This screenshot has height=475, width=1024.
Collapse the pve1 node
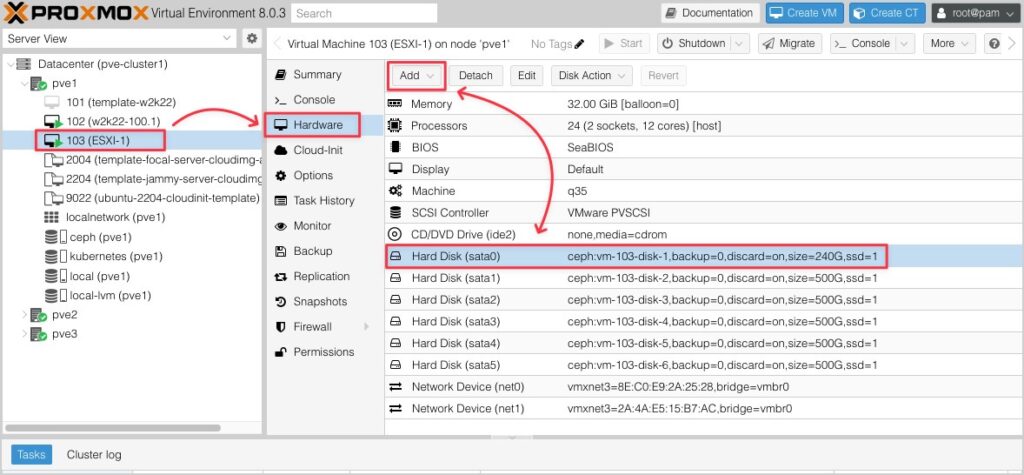(25, 84)
